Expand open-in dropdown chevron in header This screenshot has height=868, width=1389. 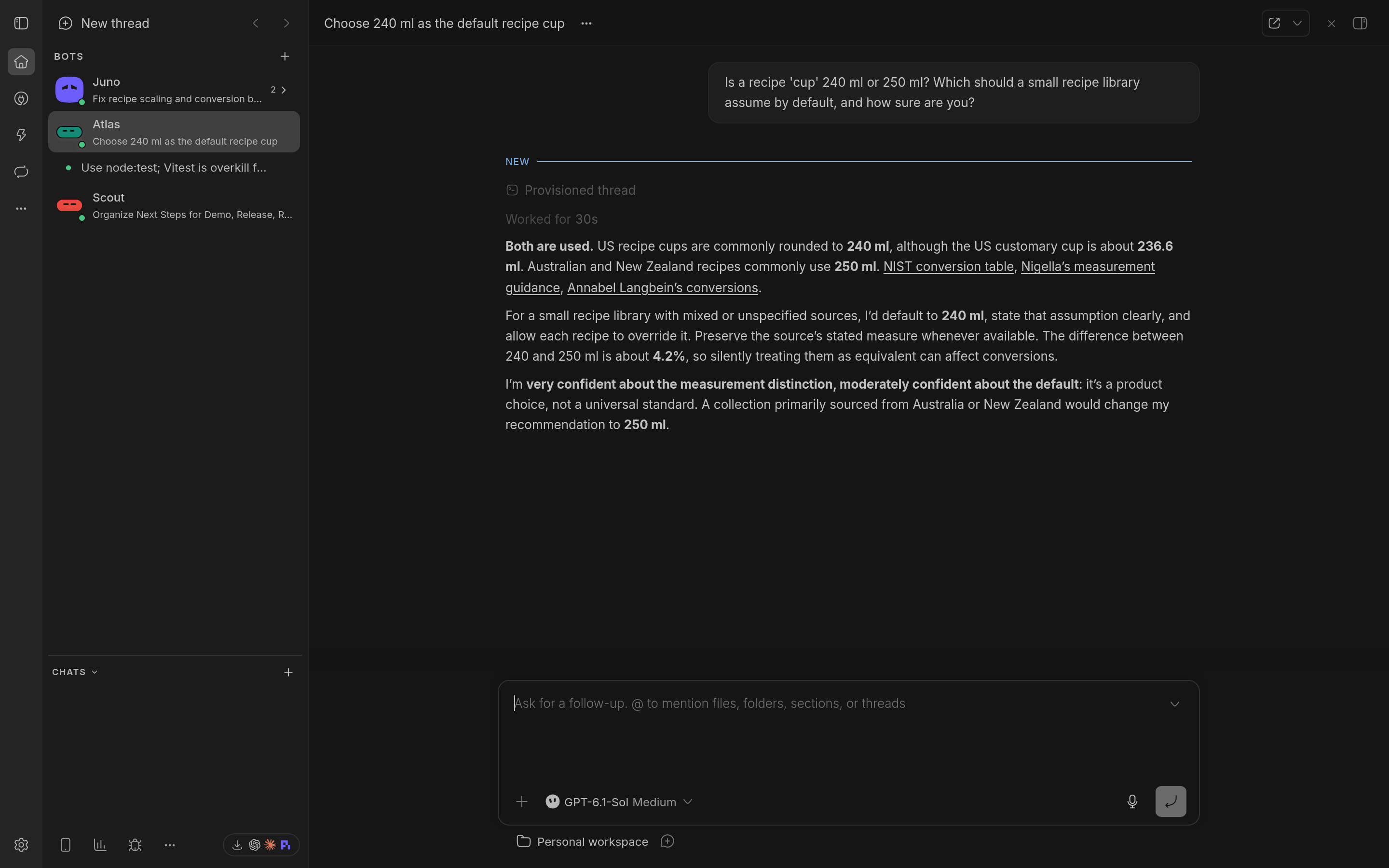[1297, 23]
